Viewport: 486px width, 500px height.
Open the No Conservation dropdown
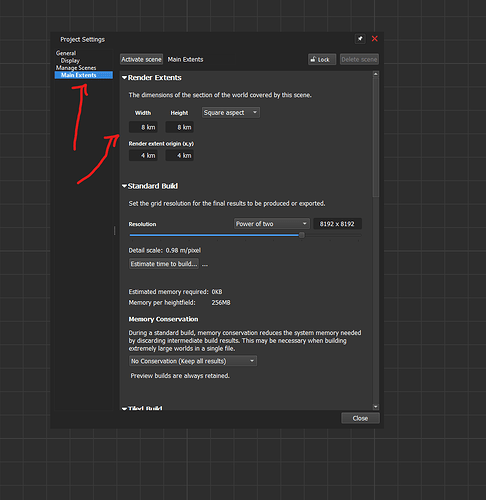(x=193, y=361)
